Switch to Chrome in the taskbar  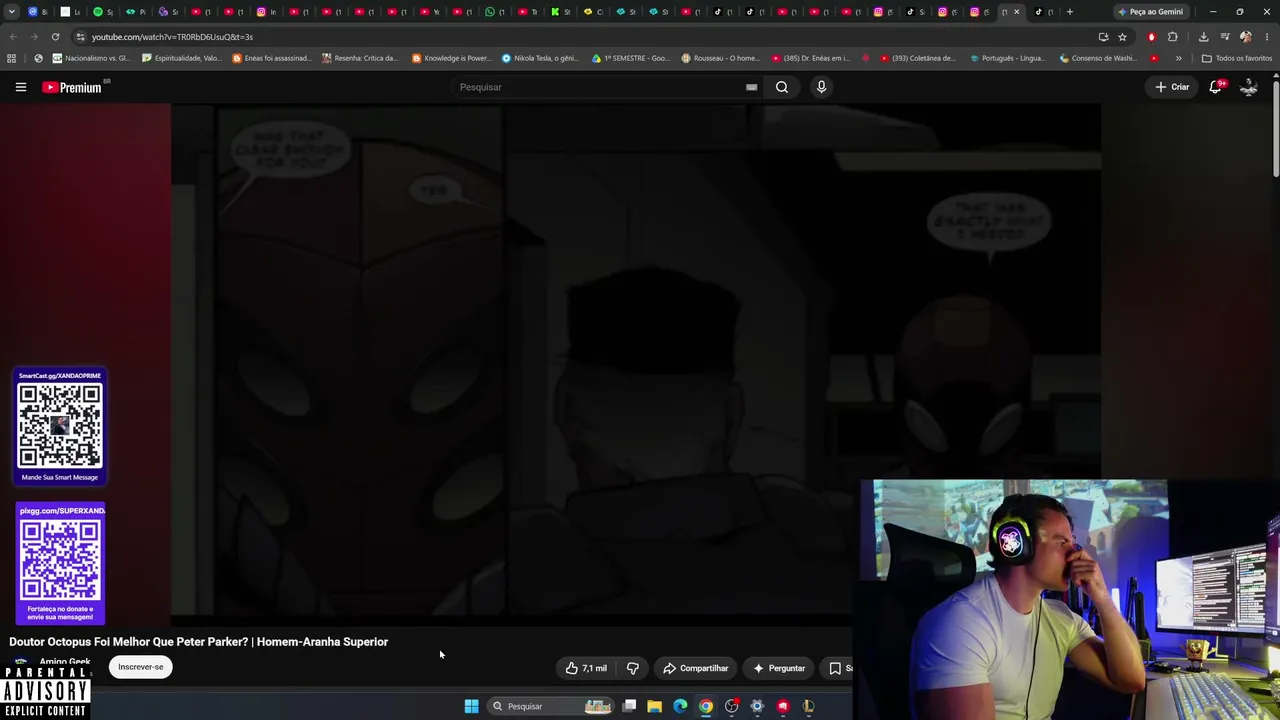706,706
